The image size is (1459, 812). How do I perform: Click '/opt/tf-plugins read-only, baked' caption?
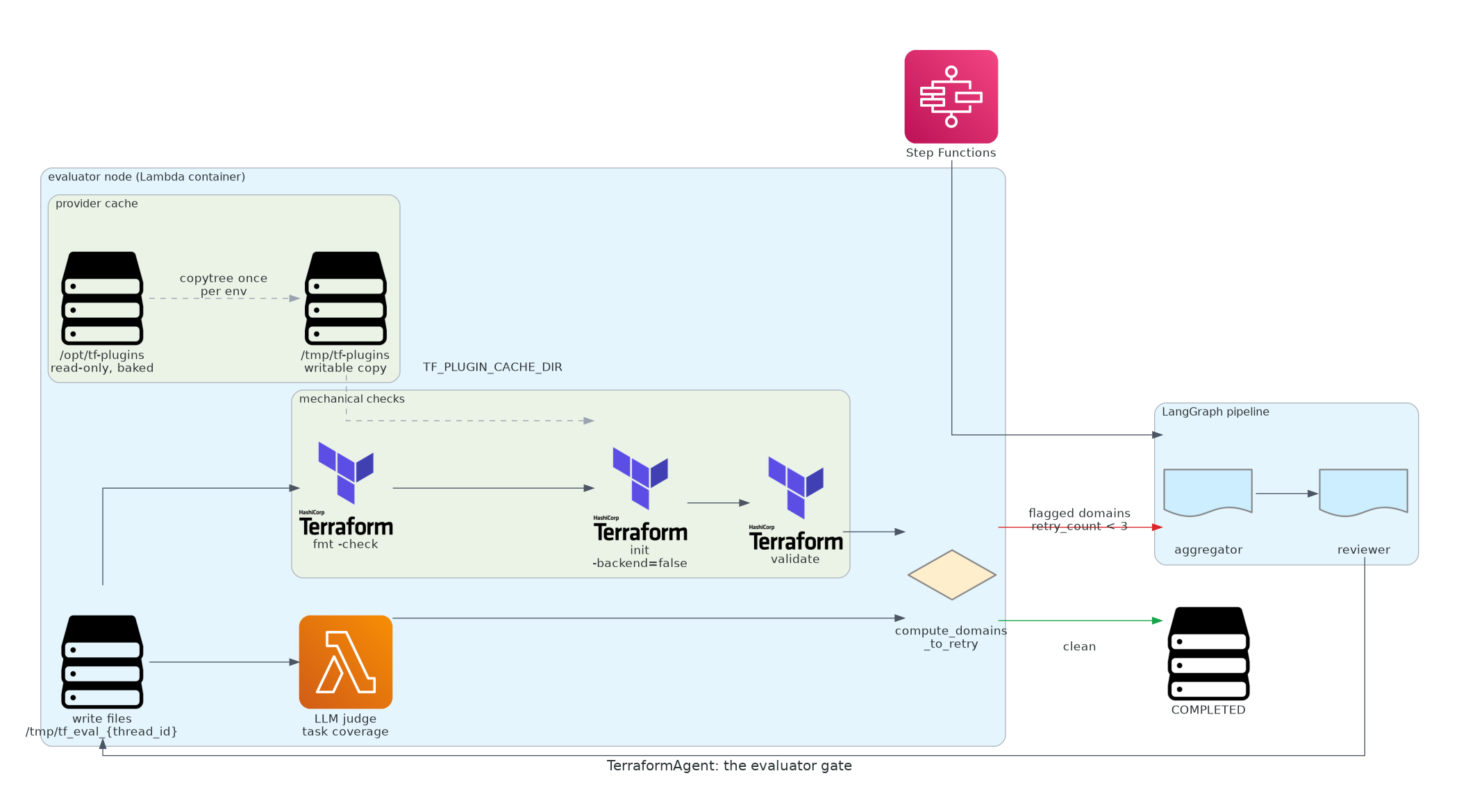pos(102,362)
